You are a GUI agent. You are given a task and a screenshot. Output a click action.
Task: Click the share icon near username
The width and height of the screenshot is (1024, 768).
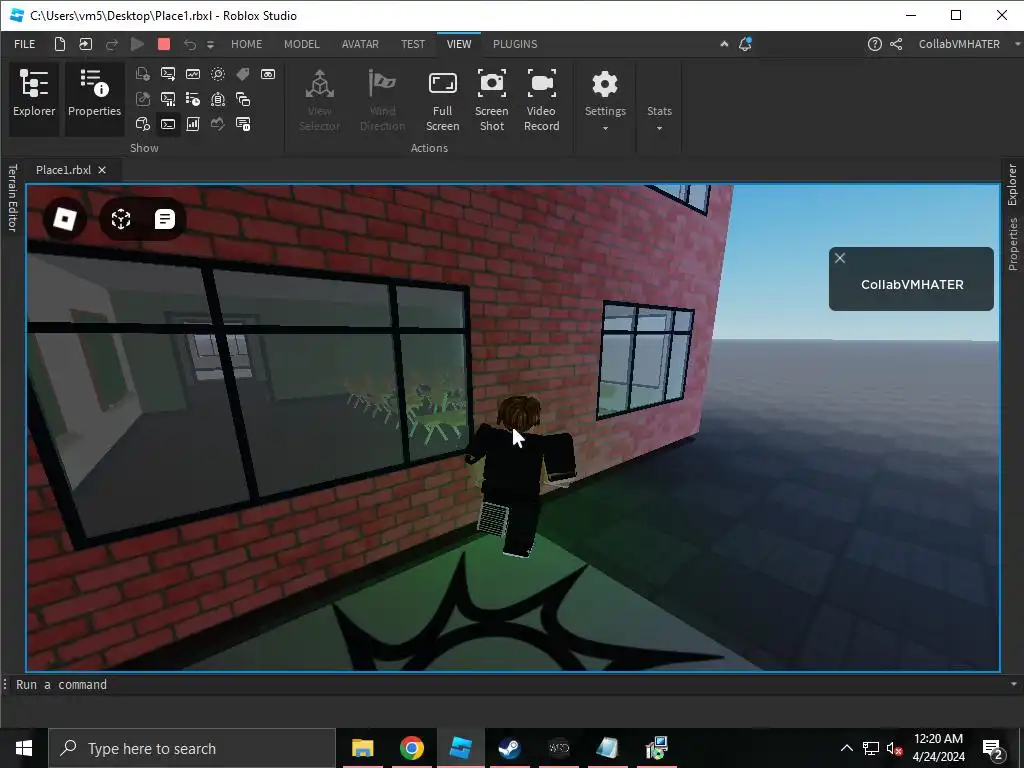(896, 44)
